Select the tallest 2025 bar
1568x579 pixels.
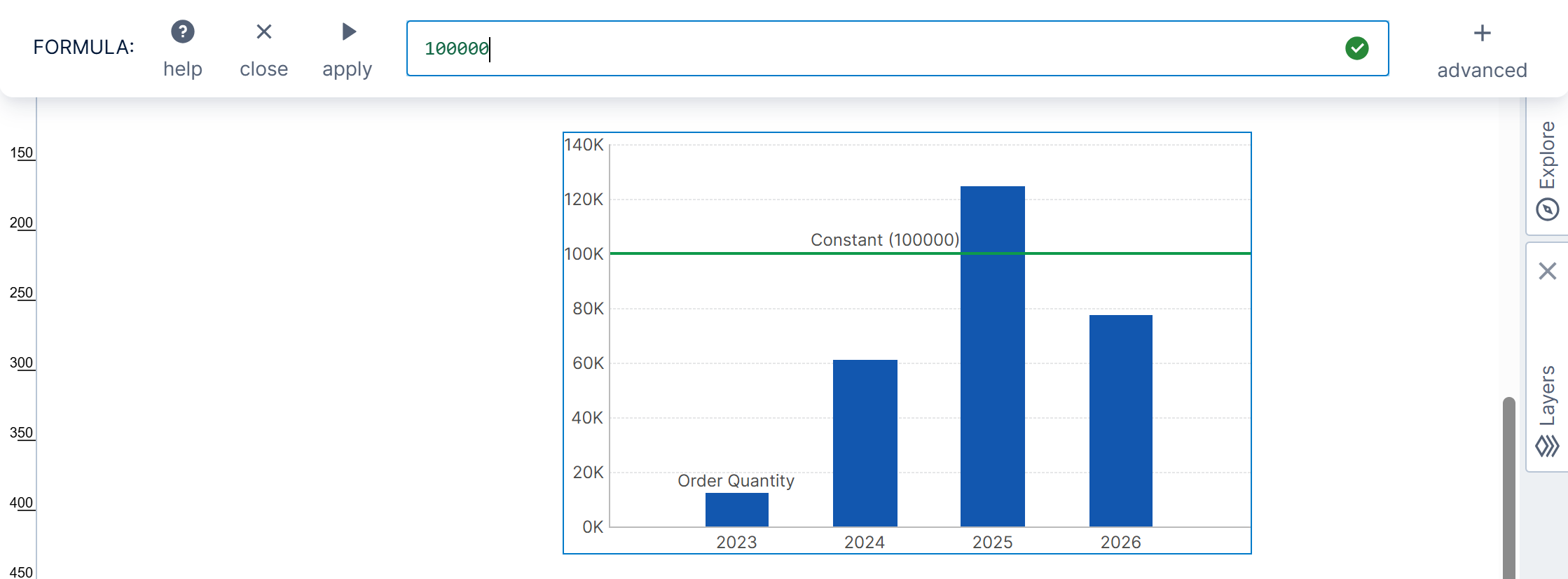[x=992, y=356]
